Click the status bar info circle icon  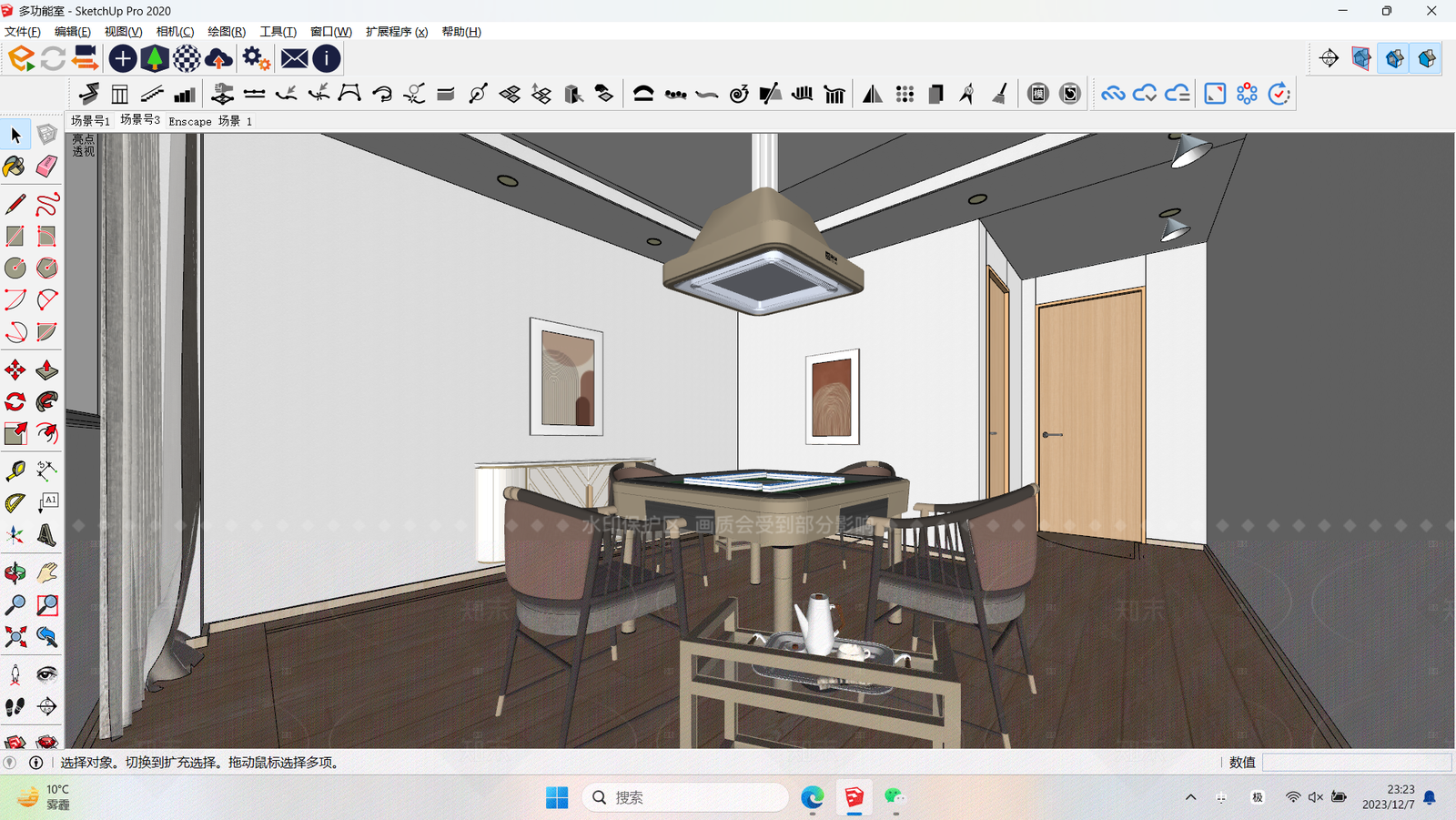(36, 763)
